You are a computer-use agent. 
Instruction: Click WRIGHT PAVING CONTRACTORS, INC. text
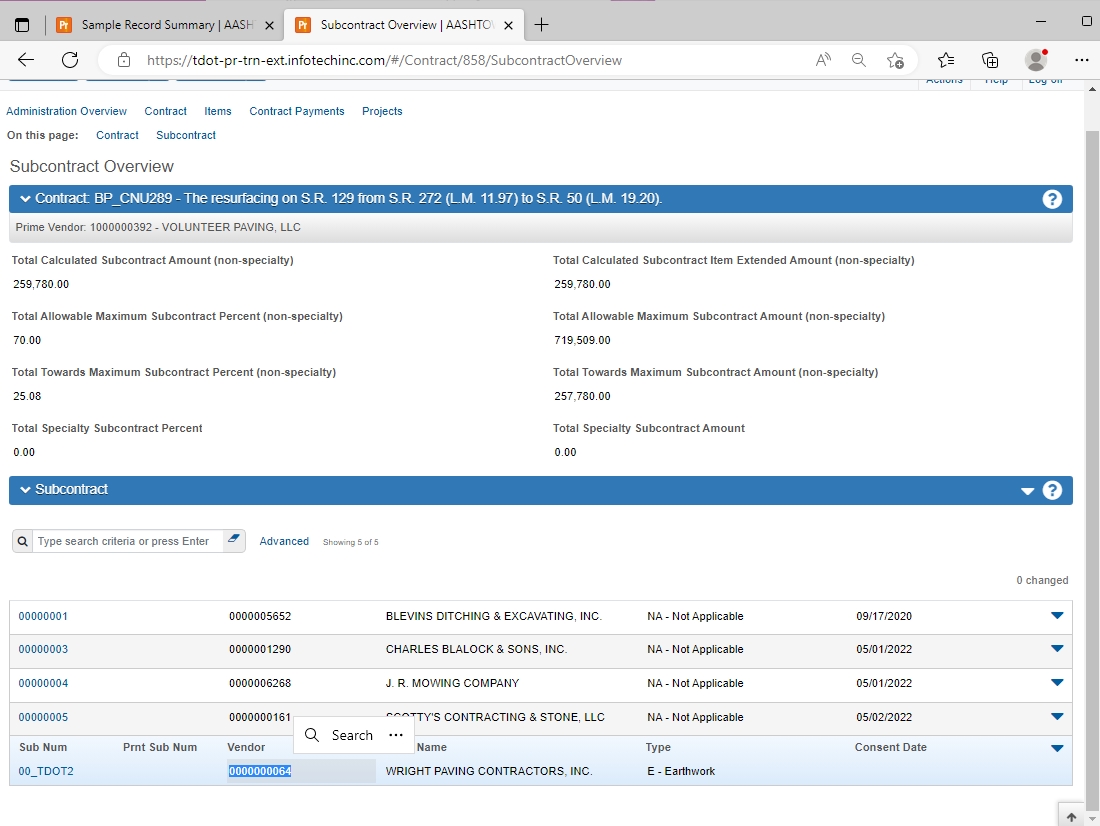tap(489, 771)
